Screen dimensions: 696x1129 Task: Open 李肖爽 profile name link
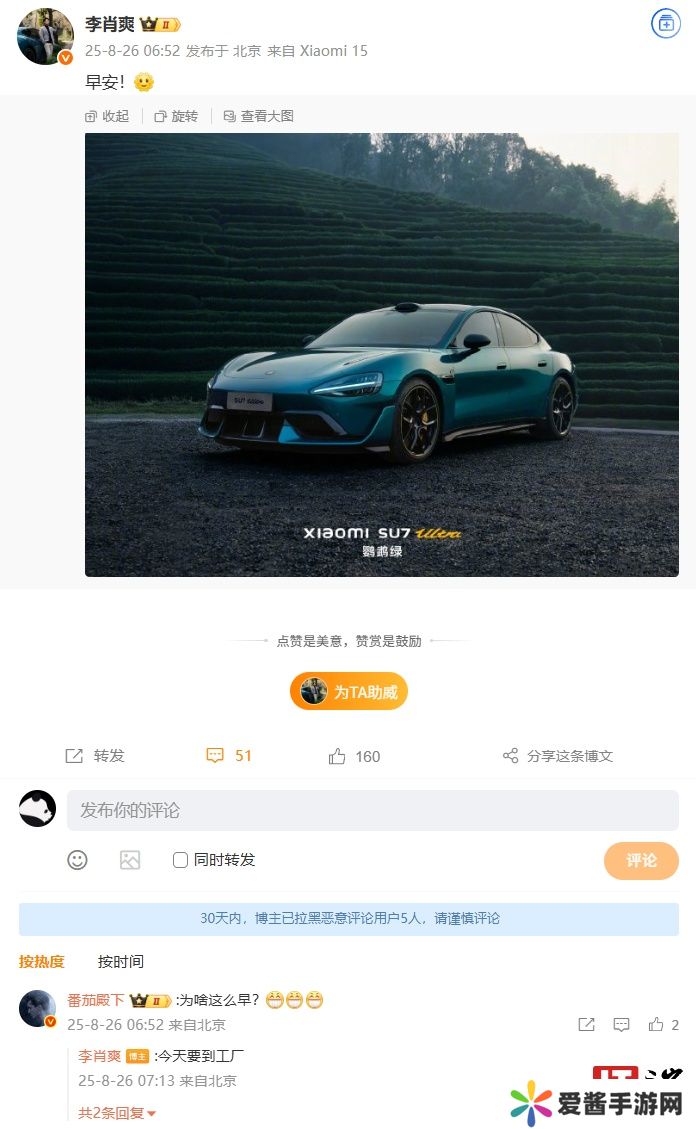click(x=109, y=24)
